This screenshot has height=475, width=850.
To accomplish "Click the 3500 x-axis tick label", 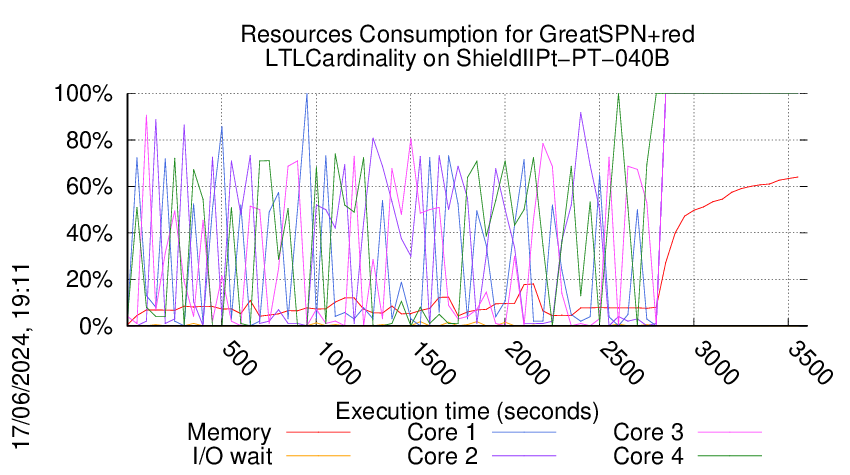I will coord(810,363).
